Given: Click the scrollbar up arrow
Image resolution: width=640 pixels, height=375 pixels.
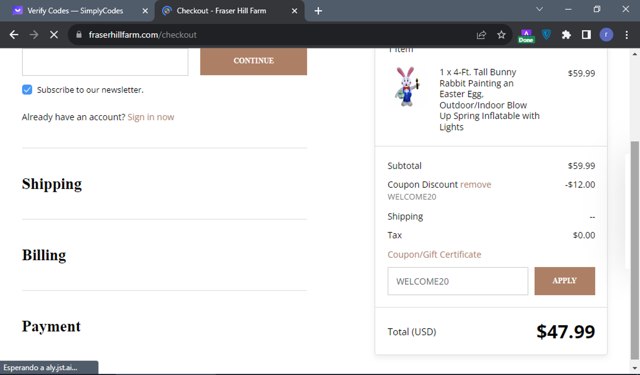Looking at the screenshot, I should [634, 54].
